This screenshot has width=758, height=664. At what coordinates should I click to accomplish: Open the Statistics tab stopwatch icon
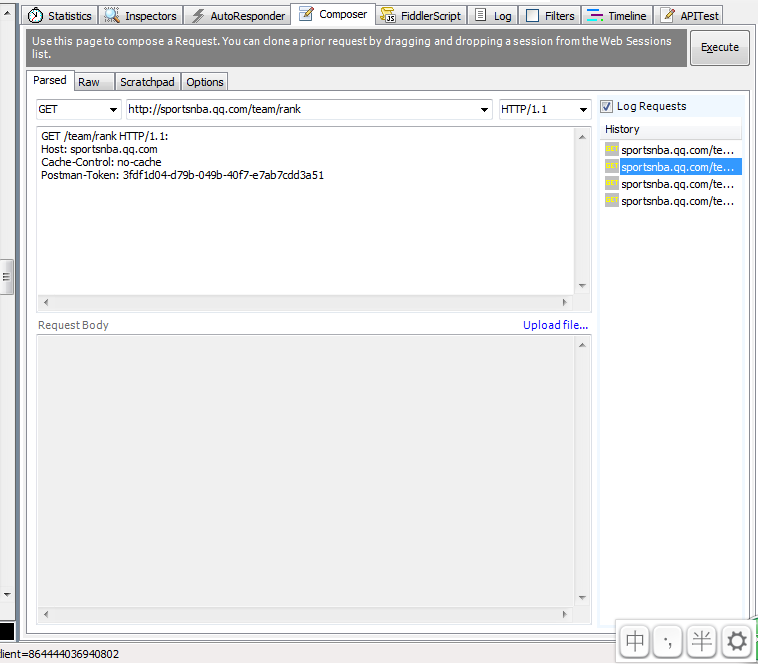coord(35,15)
